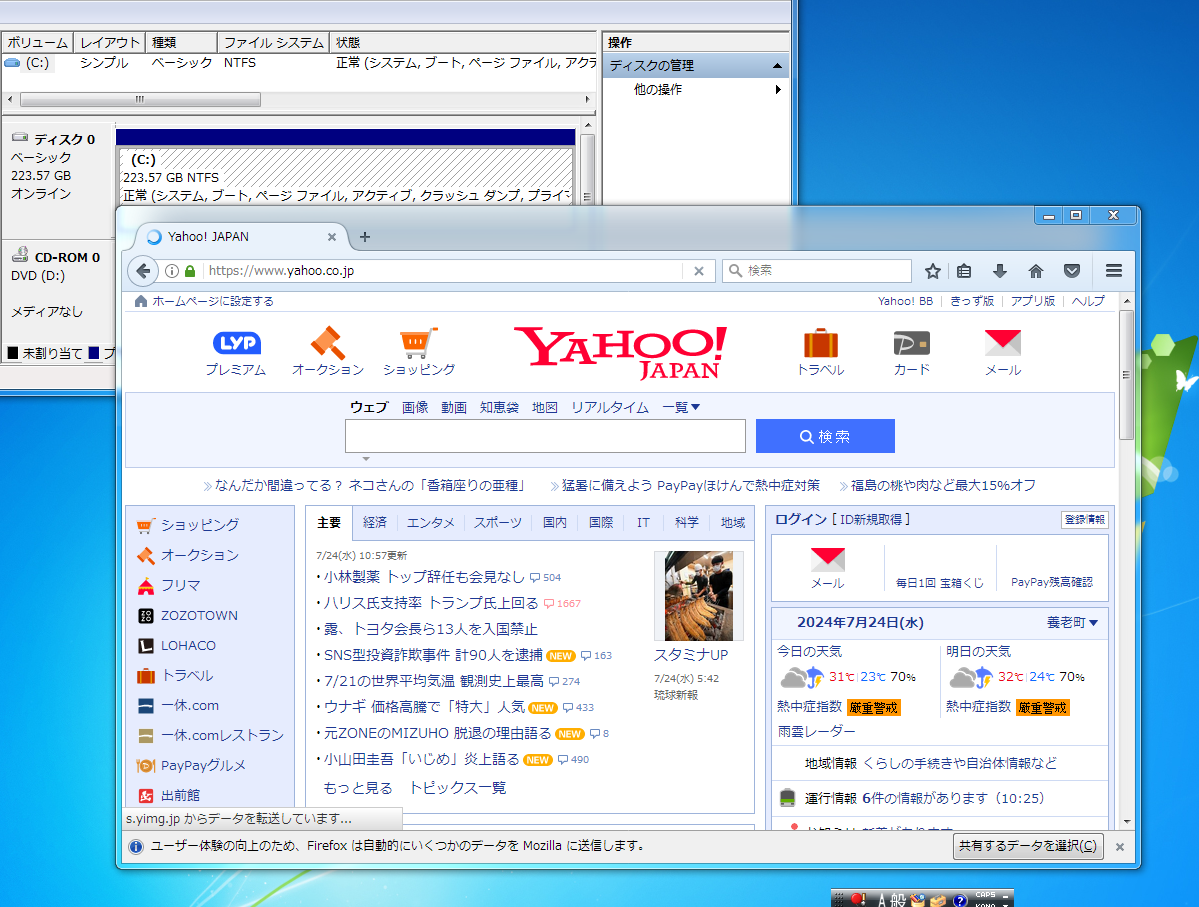The image size is (1199, 907).
Task: Open 養老町 location dropdown in weather
Action: [1072, 623]
